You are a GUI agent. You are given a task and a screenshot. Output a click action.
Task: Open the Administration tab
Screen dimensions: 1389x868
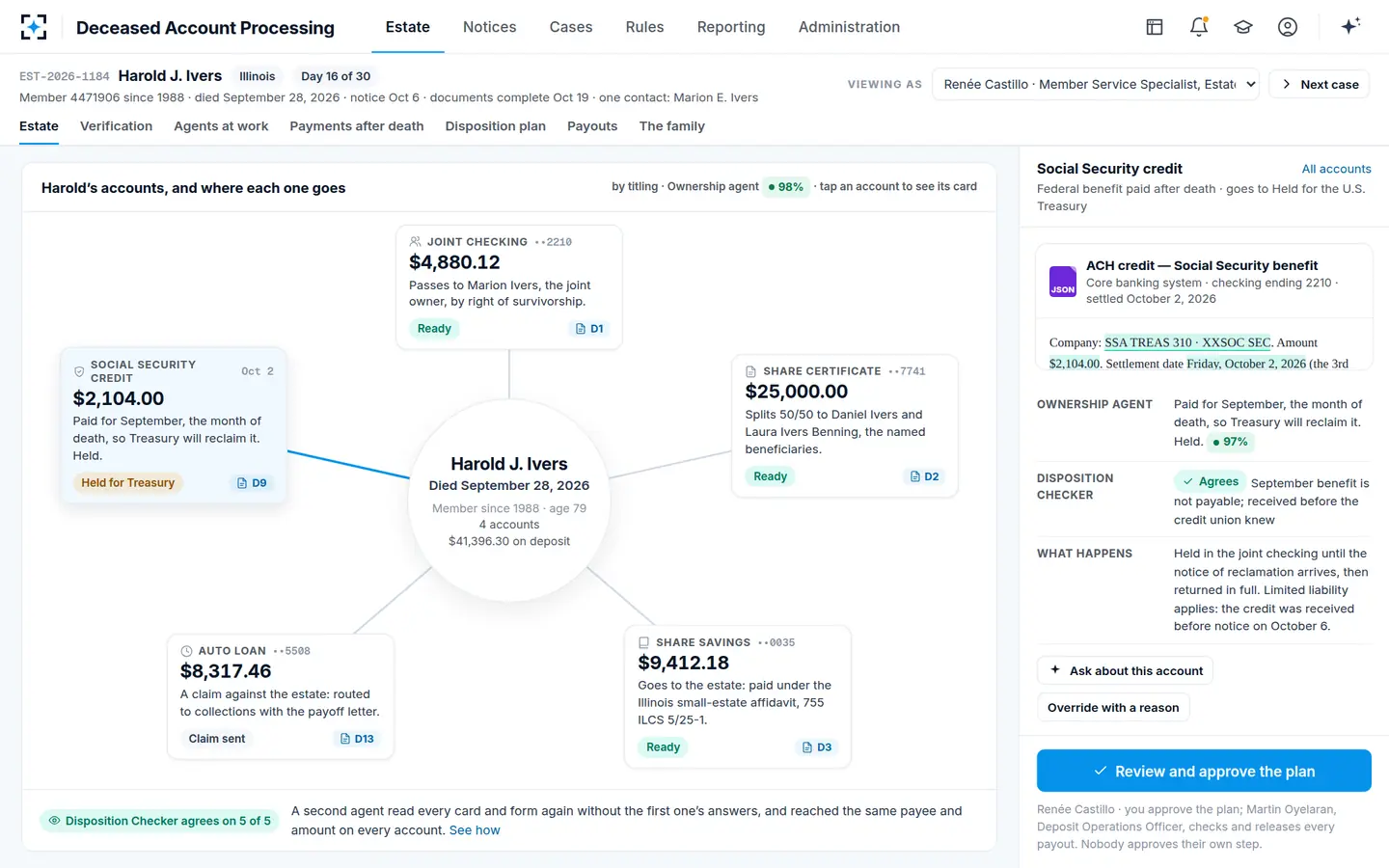point(849,27)
